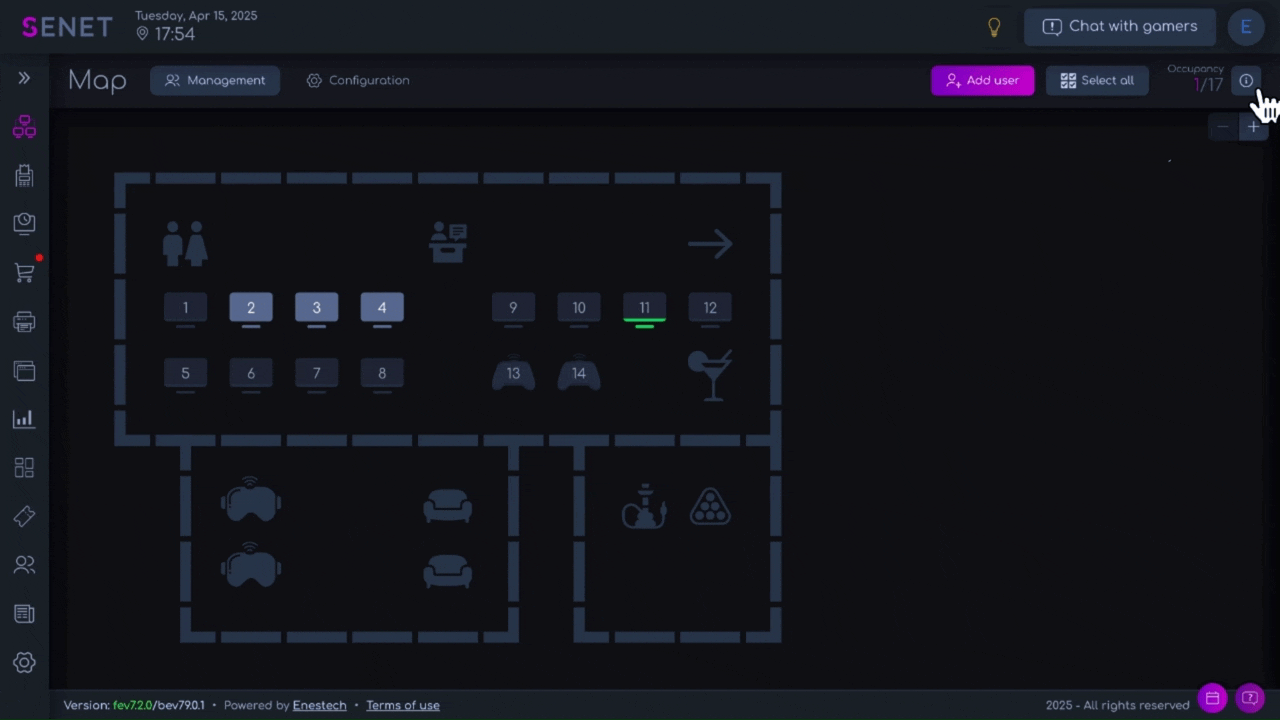Select gamepad console station 13
The image size is (1280, 720).
(513, 374)
